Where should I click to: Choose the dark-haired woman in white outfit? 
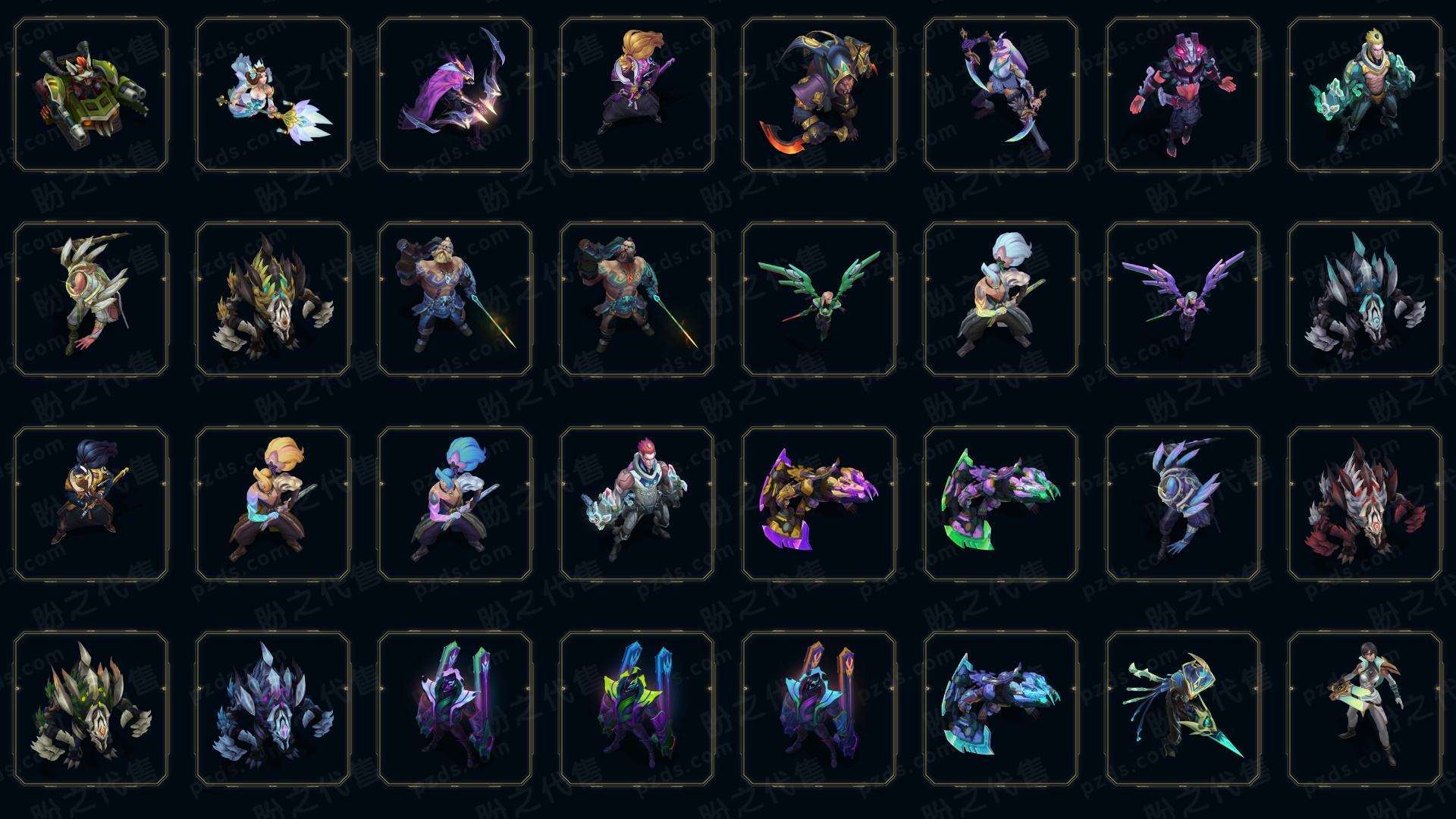[x=1365, y=708]
